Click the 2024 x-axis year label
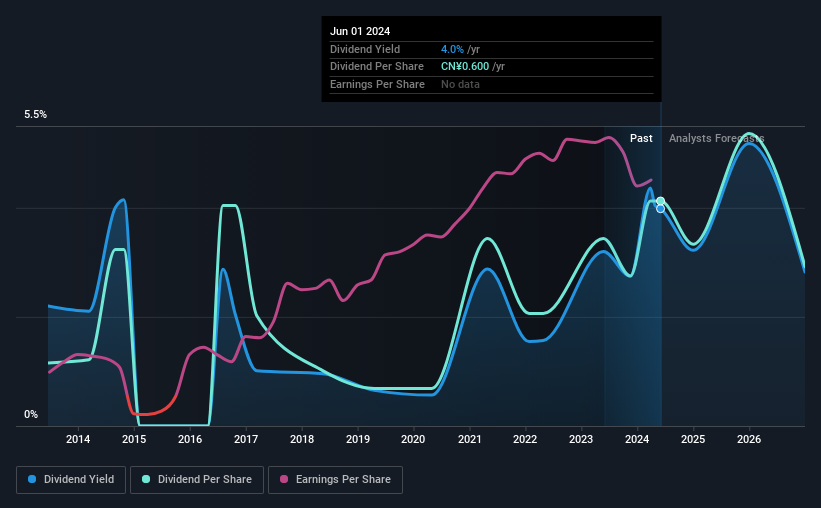The width and height of the screenshot is (821, 508). [637, 439]
